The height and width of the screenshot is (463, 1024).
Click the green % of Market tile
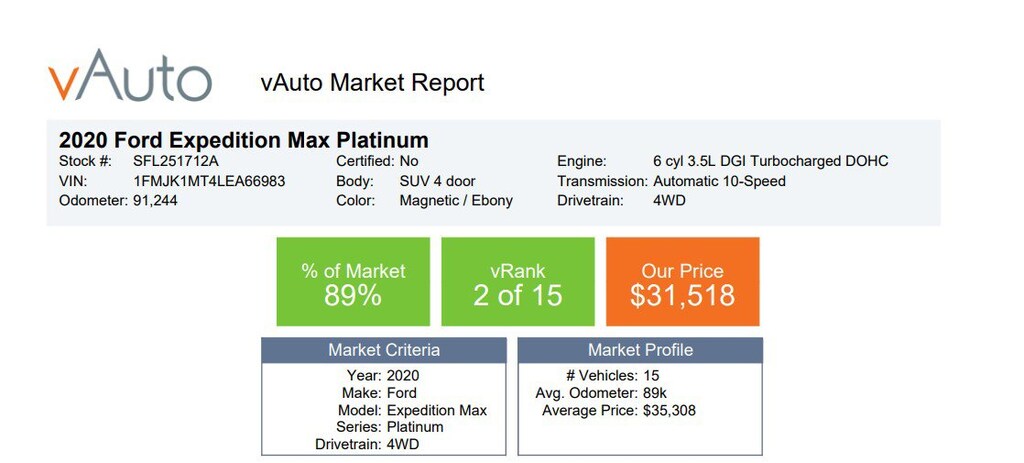(353, 283)
